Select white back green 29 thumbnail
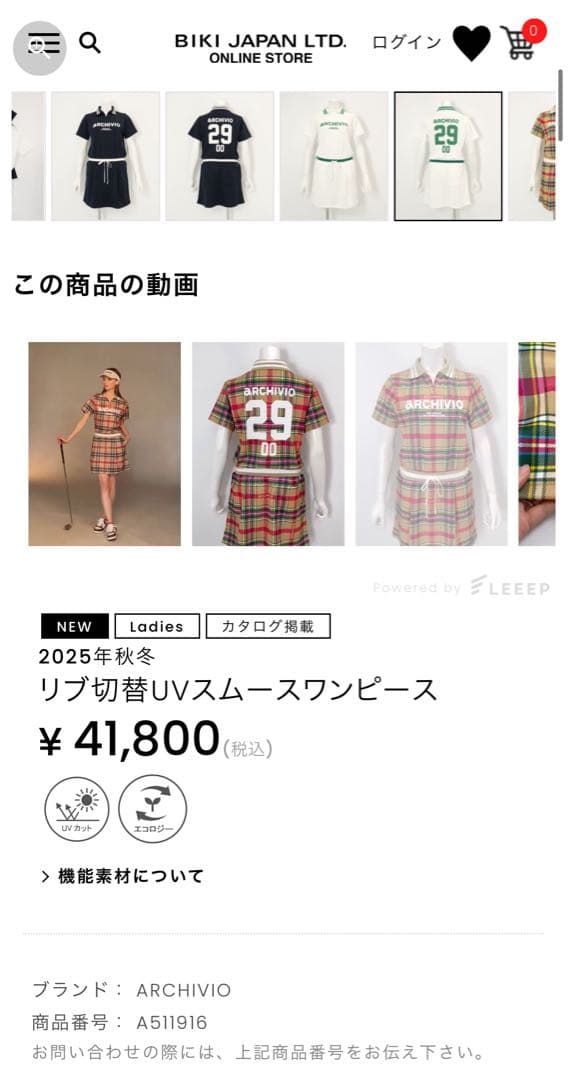 (x=448, y=156)
